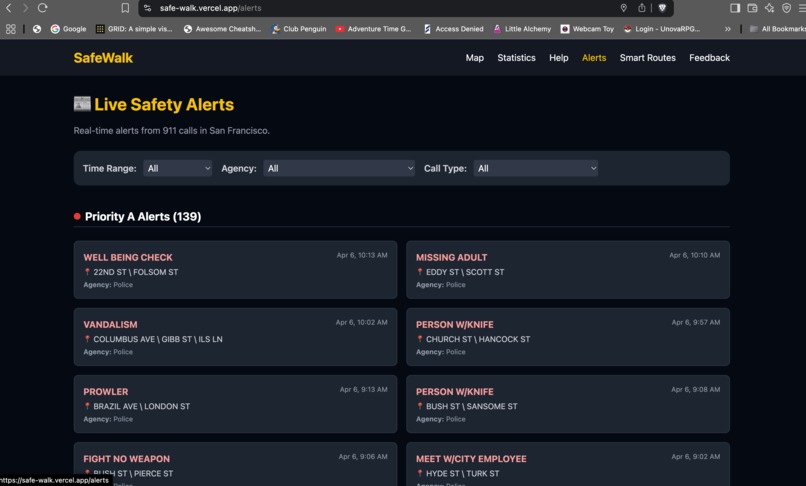Click the SafeWalk logo
This screenshot has width=806, height=486.
[103, 58]
